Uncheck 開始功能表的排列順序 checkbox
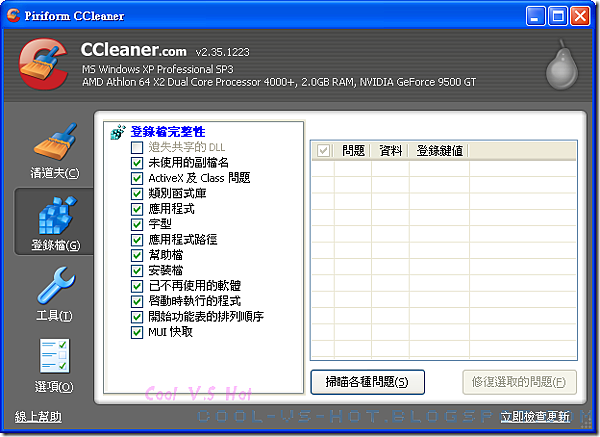 pyautogui.click(x=137, y=317)
